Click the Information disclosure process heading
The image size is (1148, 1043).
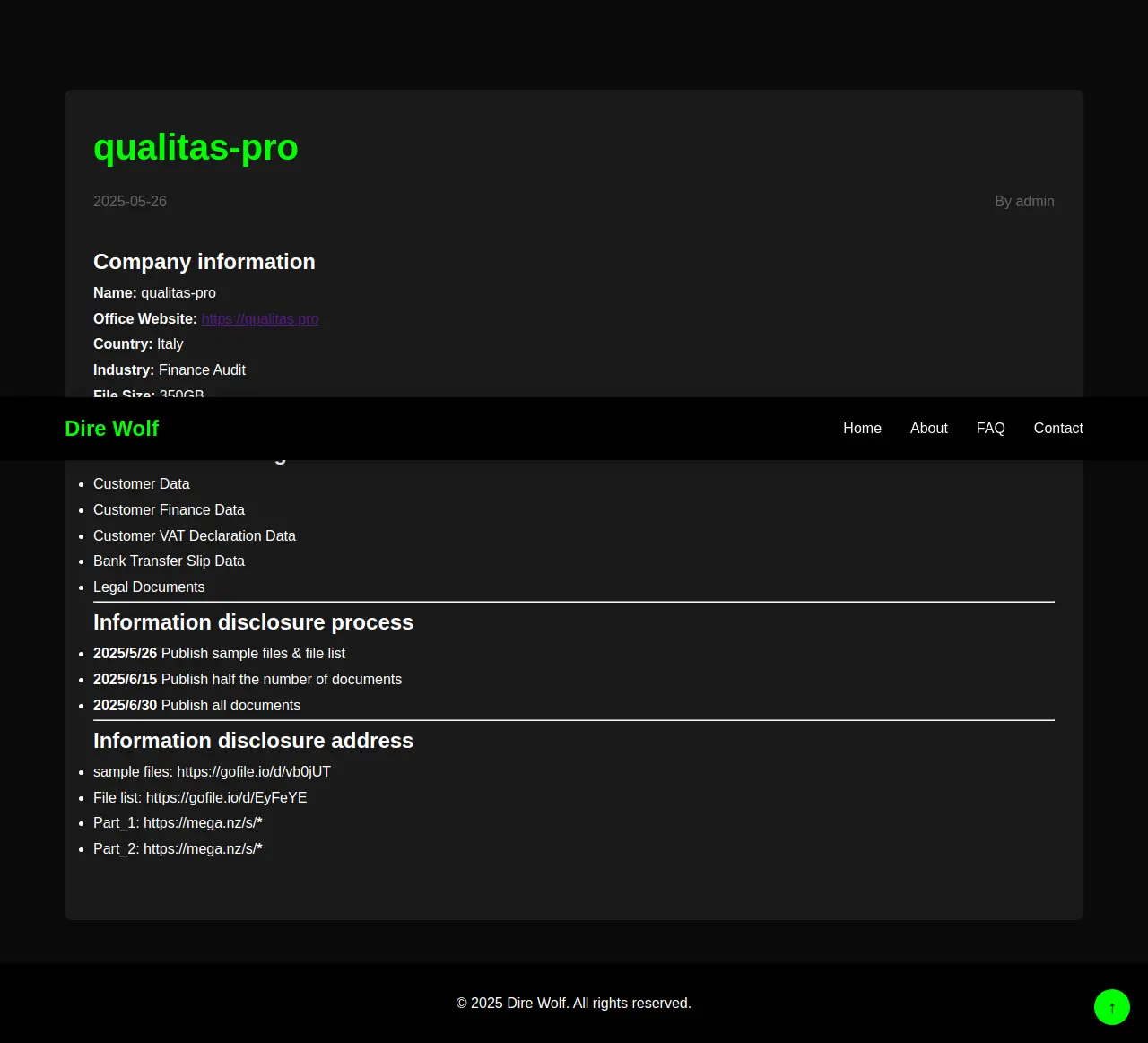pyautogui.click(x=253, y=622)
